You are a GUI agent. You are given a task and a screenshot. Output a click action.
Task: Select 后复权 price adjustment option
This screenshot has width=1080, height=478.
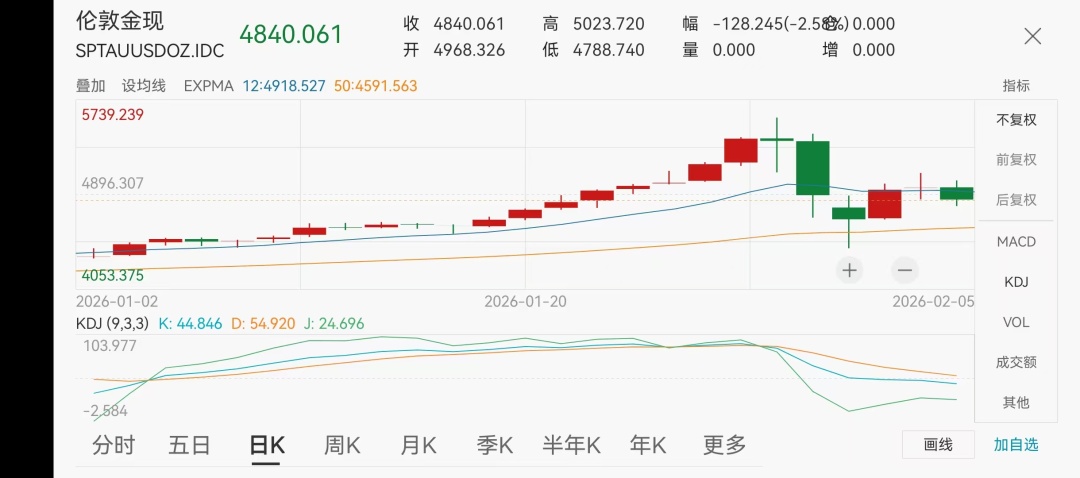point(1016,200)
